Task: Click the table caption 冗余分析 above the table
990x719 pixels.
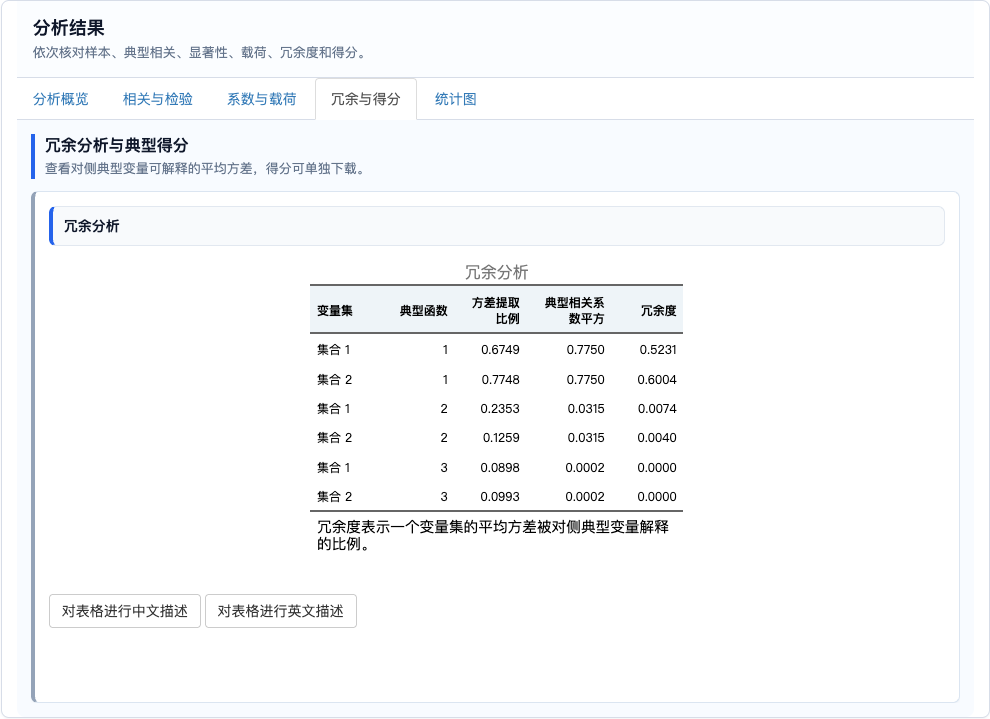Action: (496, 272)
